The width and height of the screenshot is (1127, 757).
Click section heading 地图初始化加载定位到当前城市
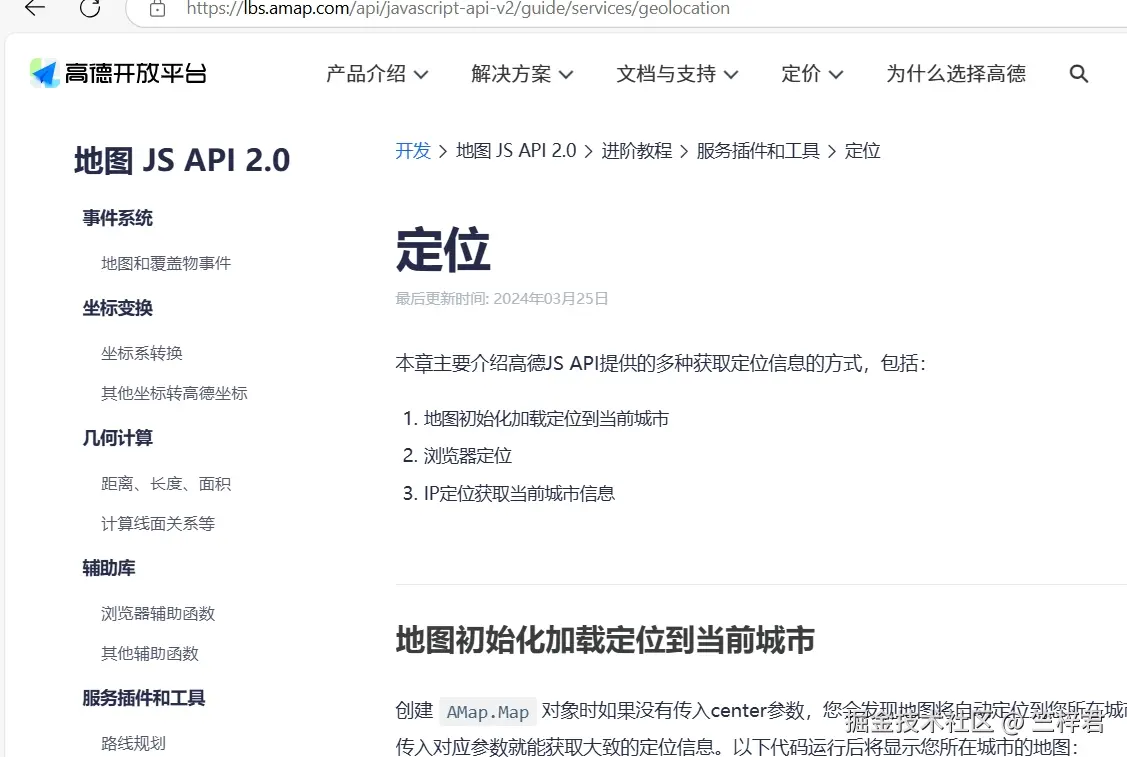click(x=605, y=640)
